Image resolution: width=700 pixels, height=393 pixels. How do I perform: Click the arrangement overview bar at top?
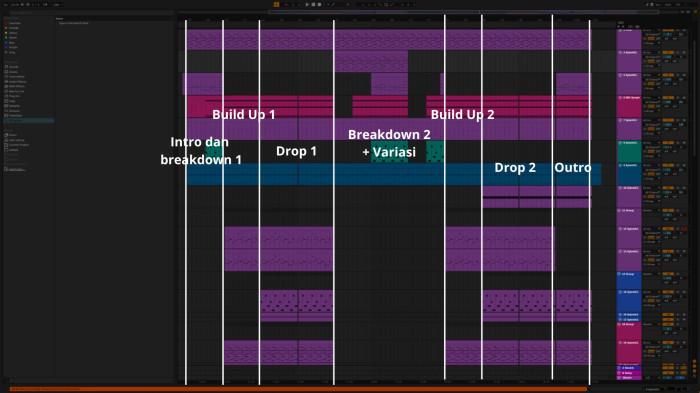click(464, 12)
